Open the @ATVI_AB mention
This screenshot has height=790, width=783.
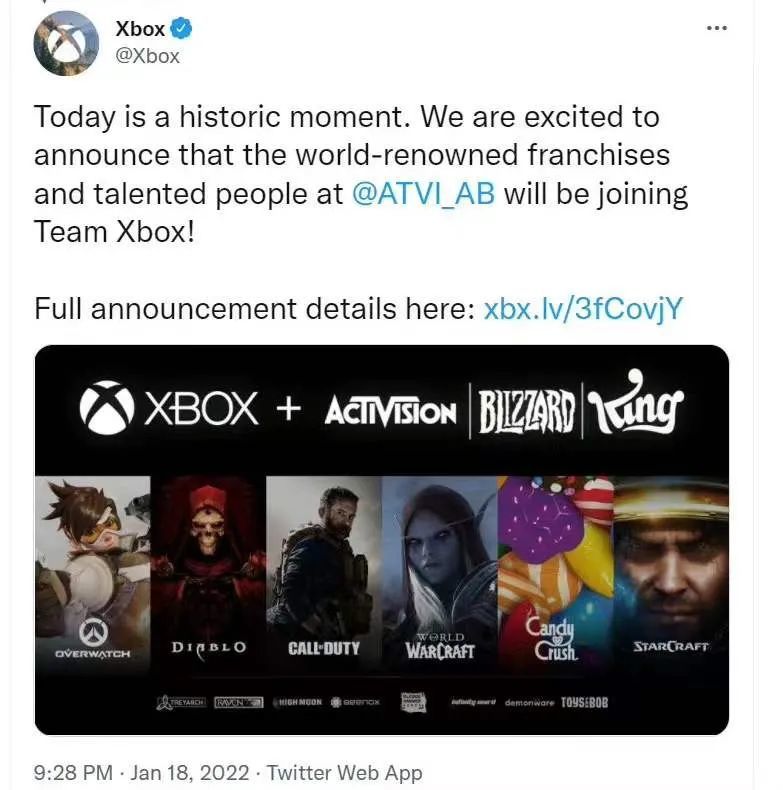coord(423,193)
